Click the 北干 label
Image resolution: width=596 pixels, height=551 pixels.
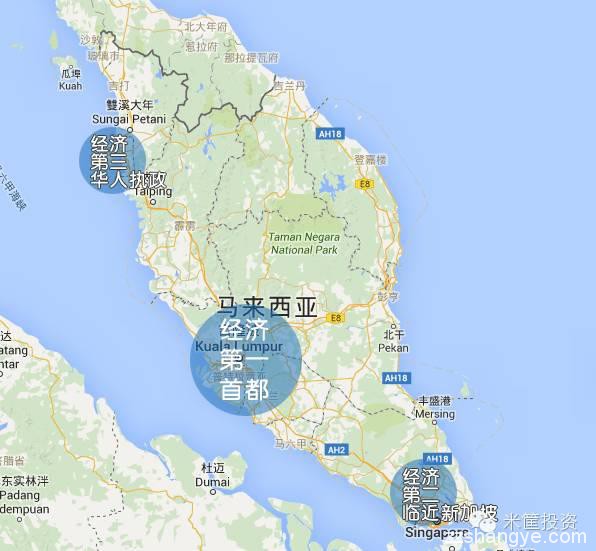(394, 334)
